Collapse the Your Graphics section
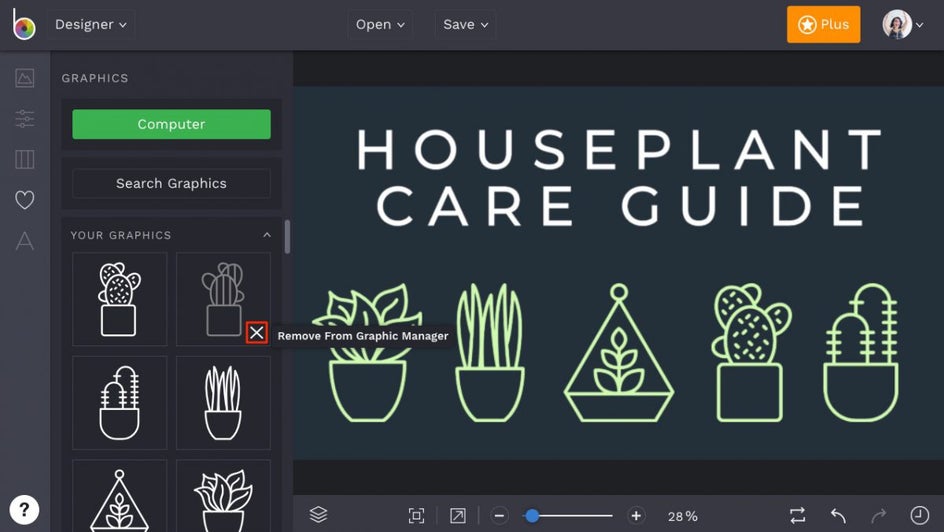 pyautogui.click(x=267, y=235)
